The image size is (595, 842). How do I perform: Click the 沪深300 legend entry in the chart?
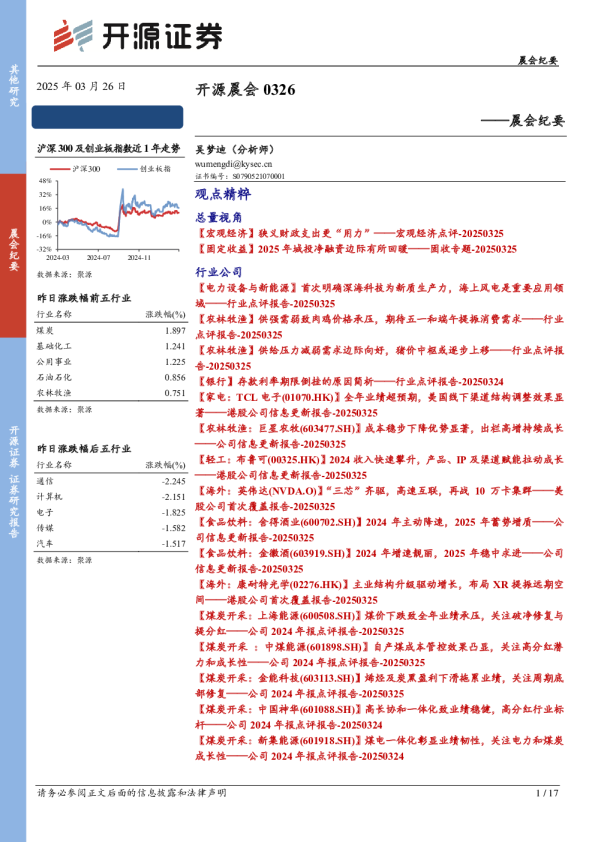click(75, 169)
